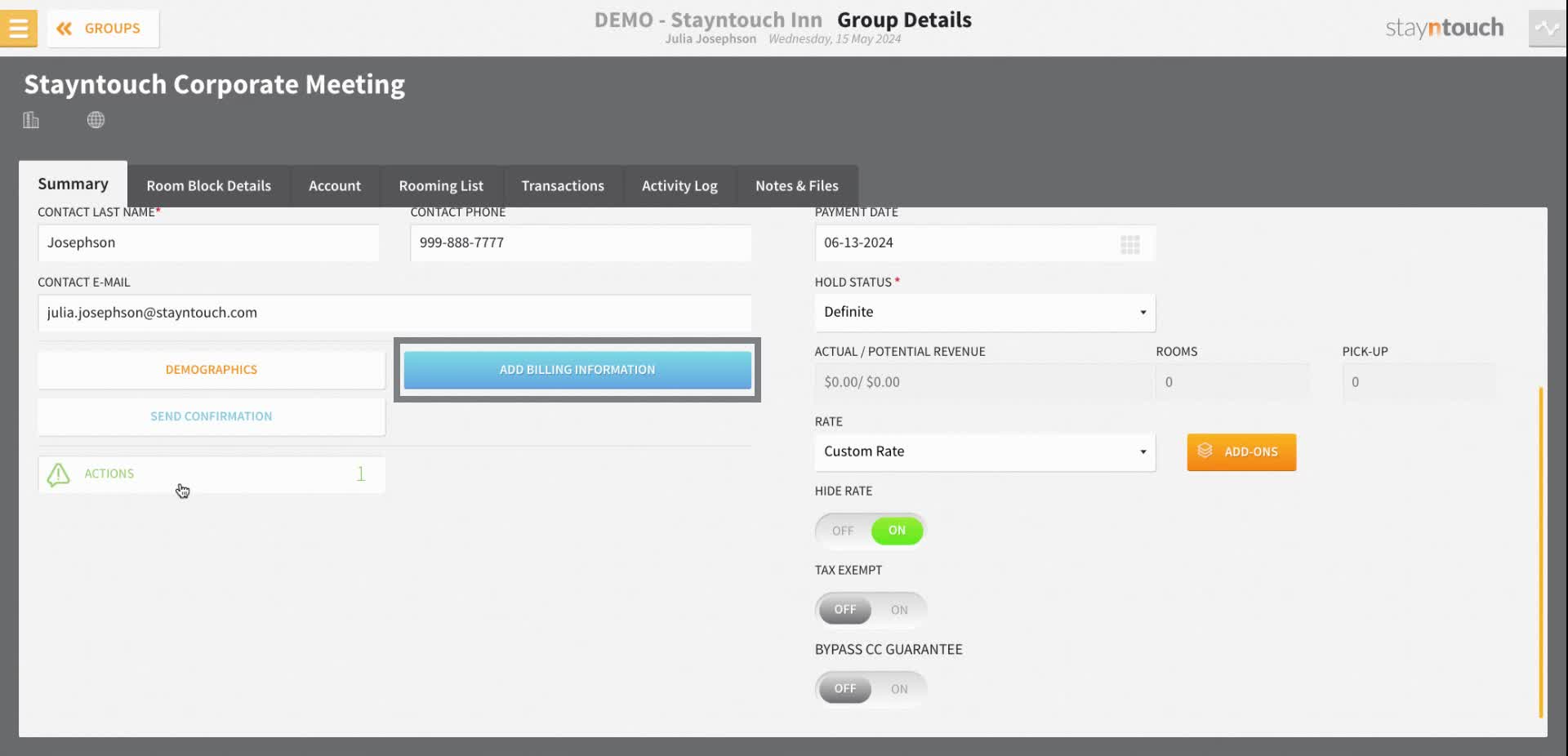Viewport: 1568px width, 756px height.
Task: Click the company card building icon
Action: pyautogui.click(x=31, y=120)
